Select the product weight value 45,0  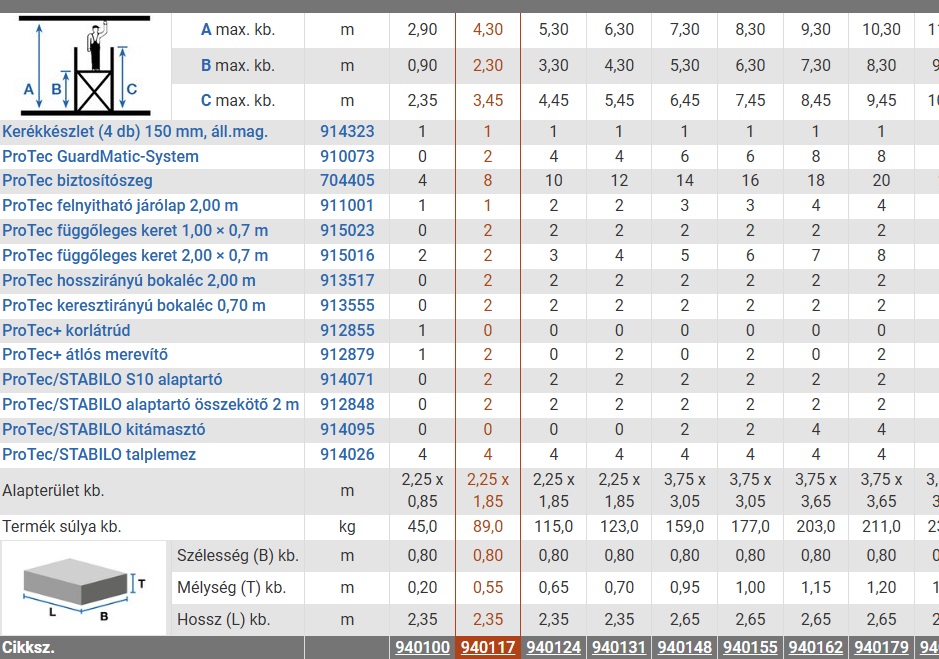click(422, 527)
